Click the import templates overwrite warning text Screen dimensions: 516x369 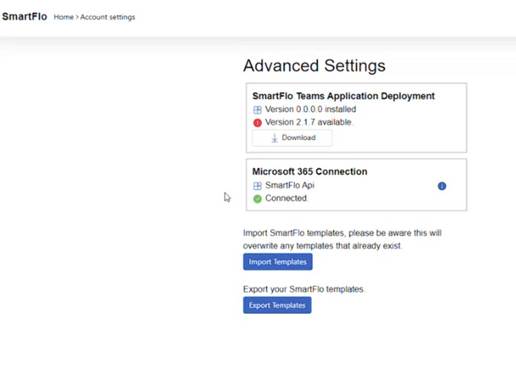[342, 239]
